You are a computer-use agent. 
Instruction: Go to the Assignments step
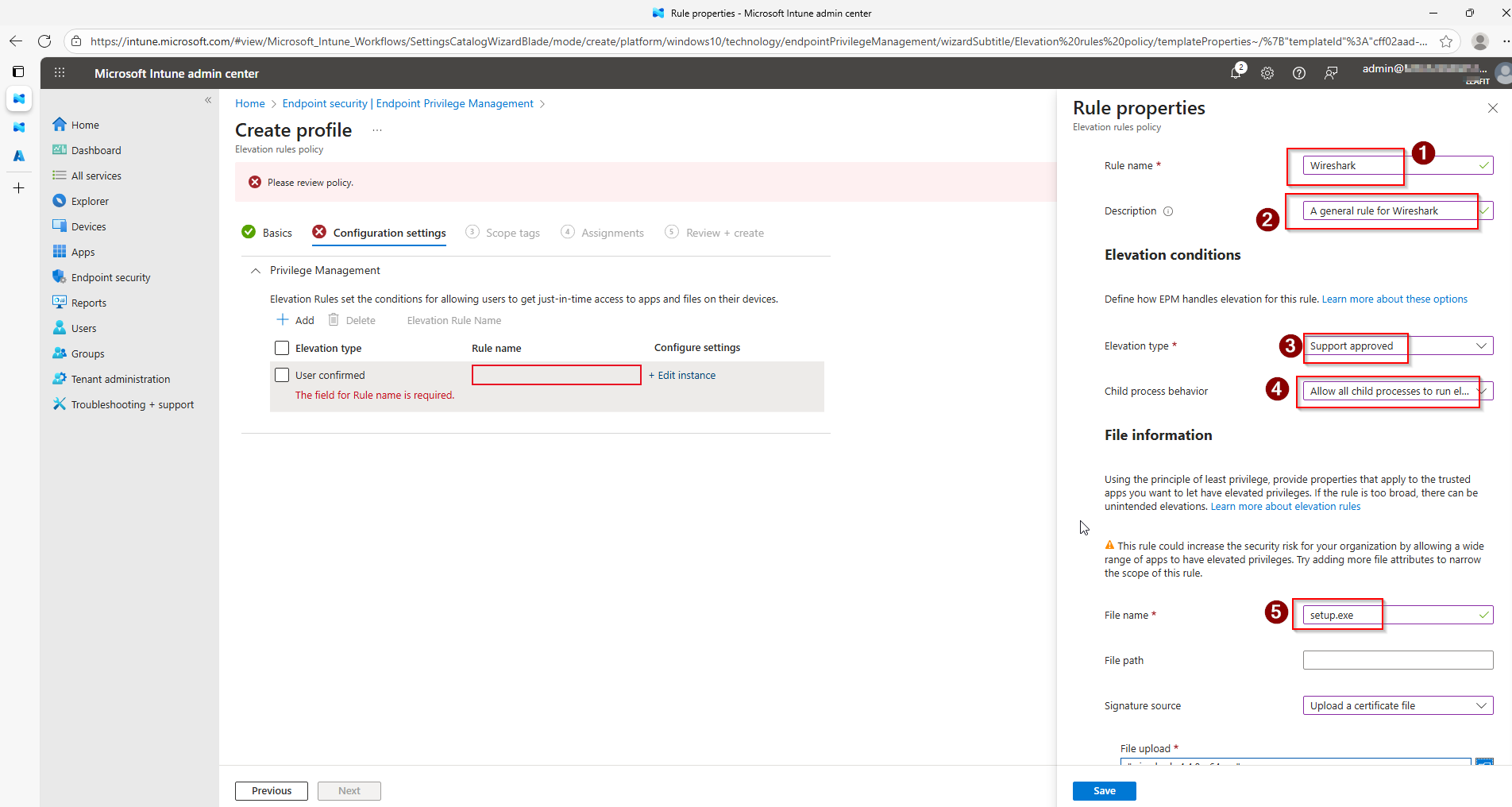(603, 233)
